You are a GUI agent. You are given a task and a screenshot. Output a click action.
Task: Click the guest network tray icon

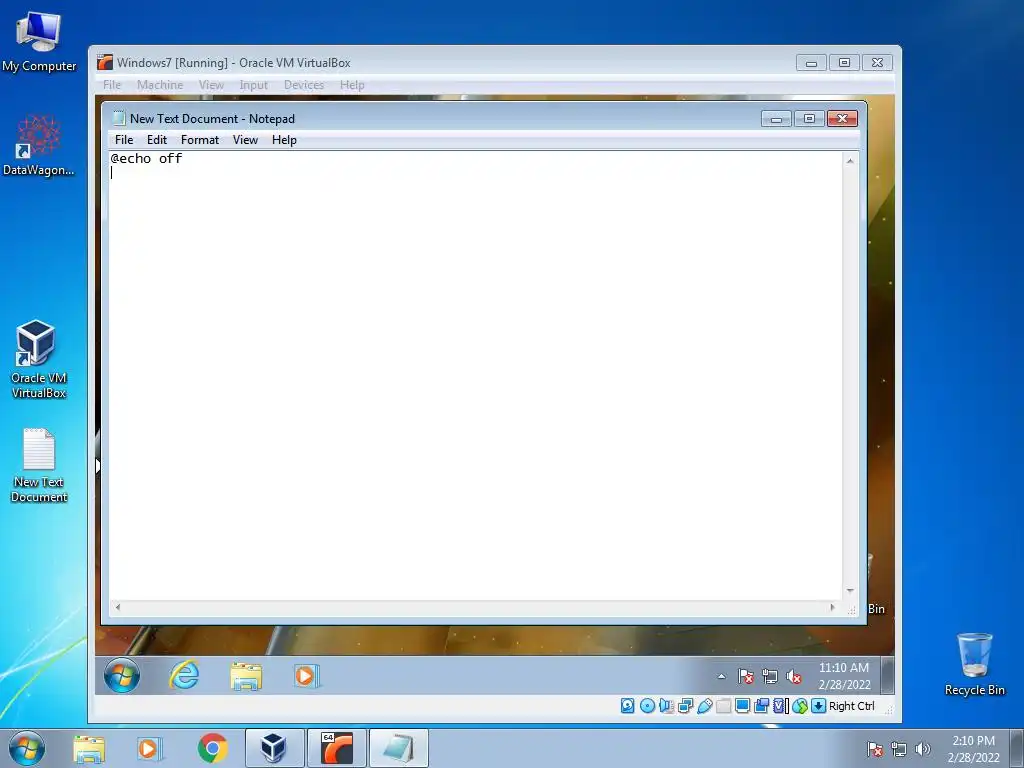770,677
